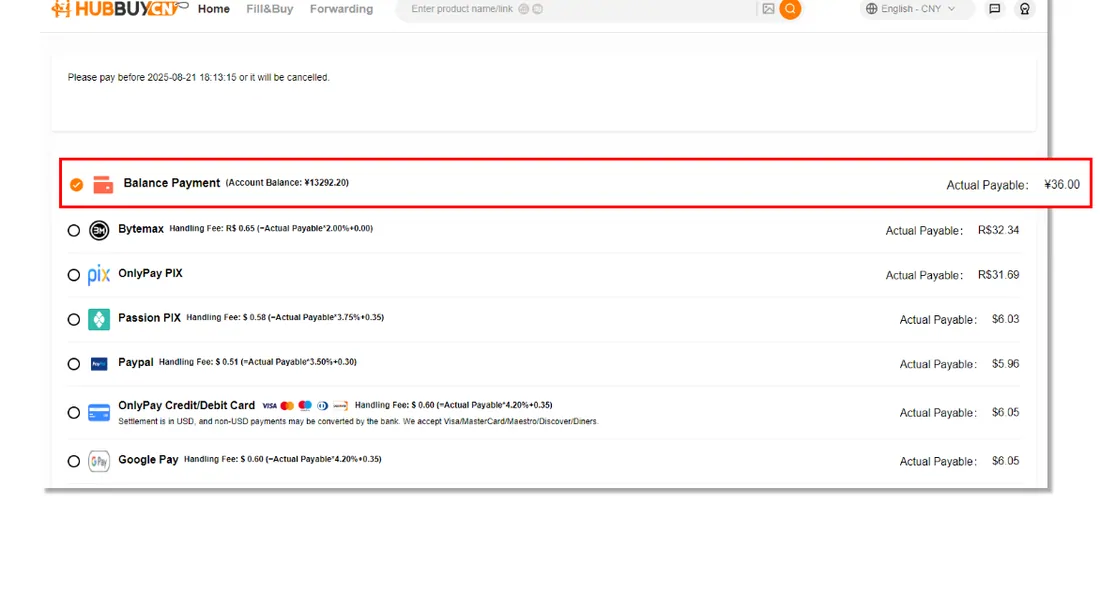Expand the English - CNY dropdown
This screenshot has width=1100, height=595.
pos(917,9)
